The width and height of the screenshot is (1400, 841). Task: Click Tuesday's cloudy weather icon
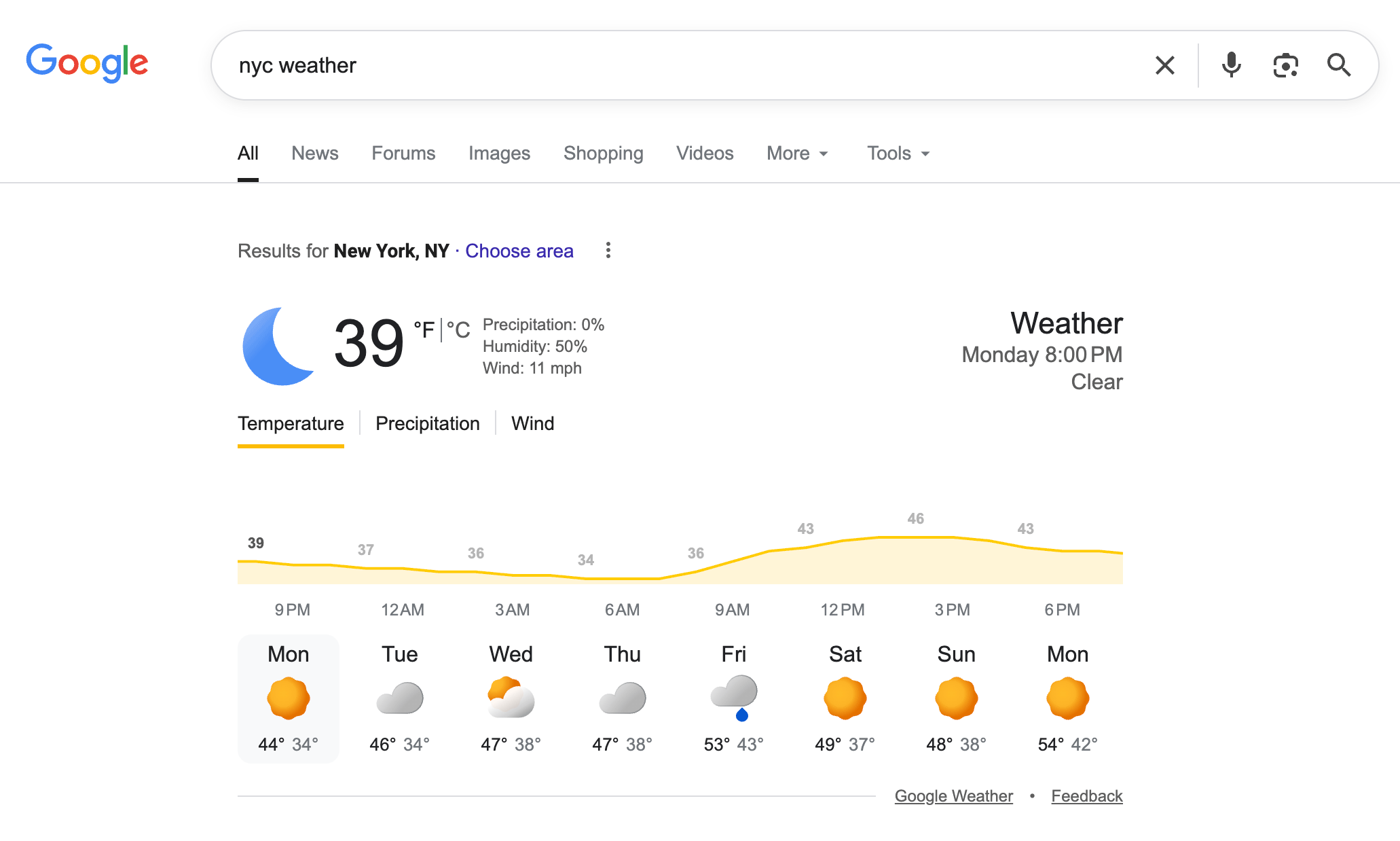coord(400,696)
